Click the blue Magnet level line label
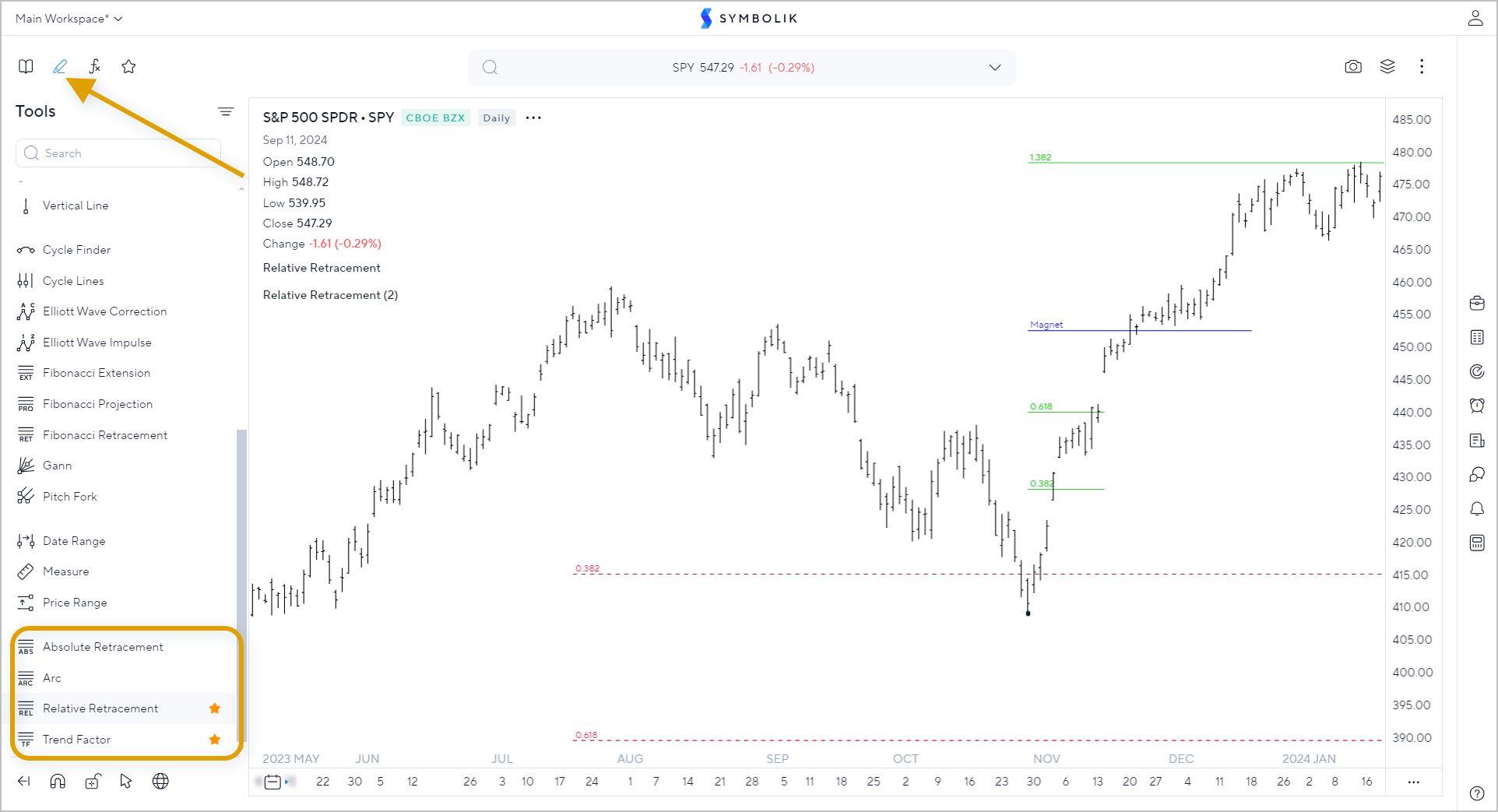Screen dimensions: 1498x812 pyautogui.click(x=1046, y=325)
